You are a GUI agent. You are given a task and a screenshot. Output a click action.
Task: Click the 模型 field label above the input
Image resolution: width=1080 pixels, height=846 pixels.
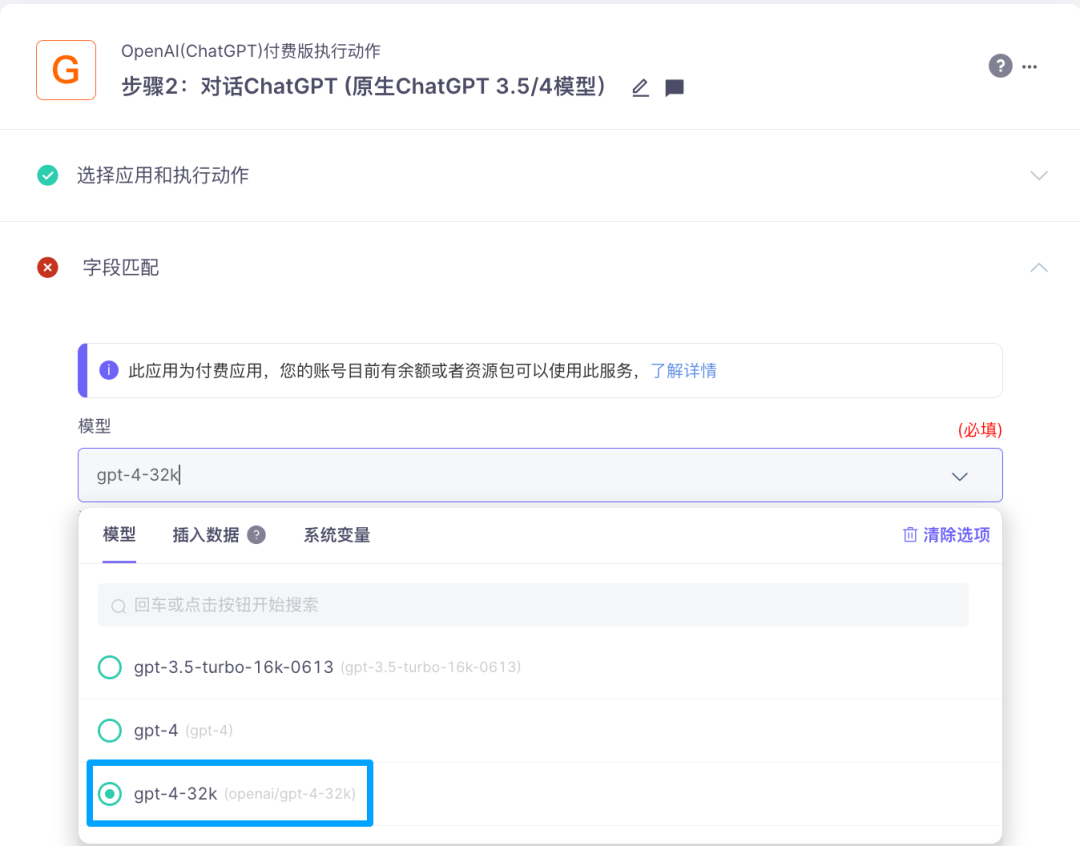click(94, 426)
